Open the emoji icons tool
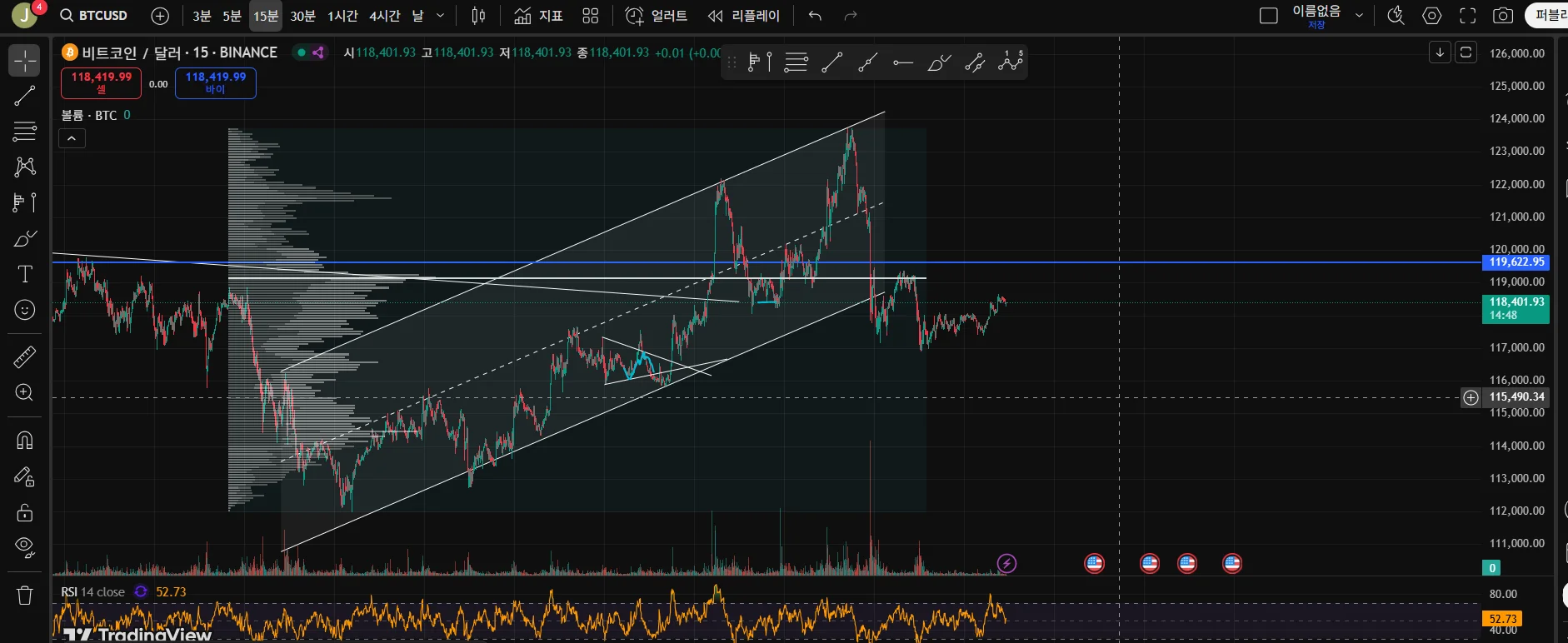 pos(25,310)
